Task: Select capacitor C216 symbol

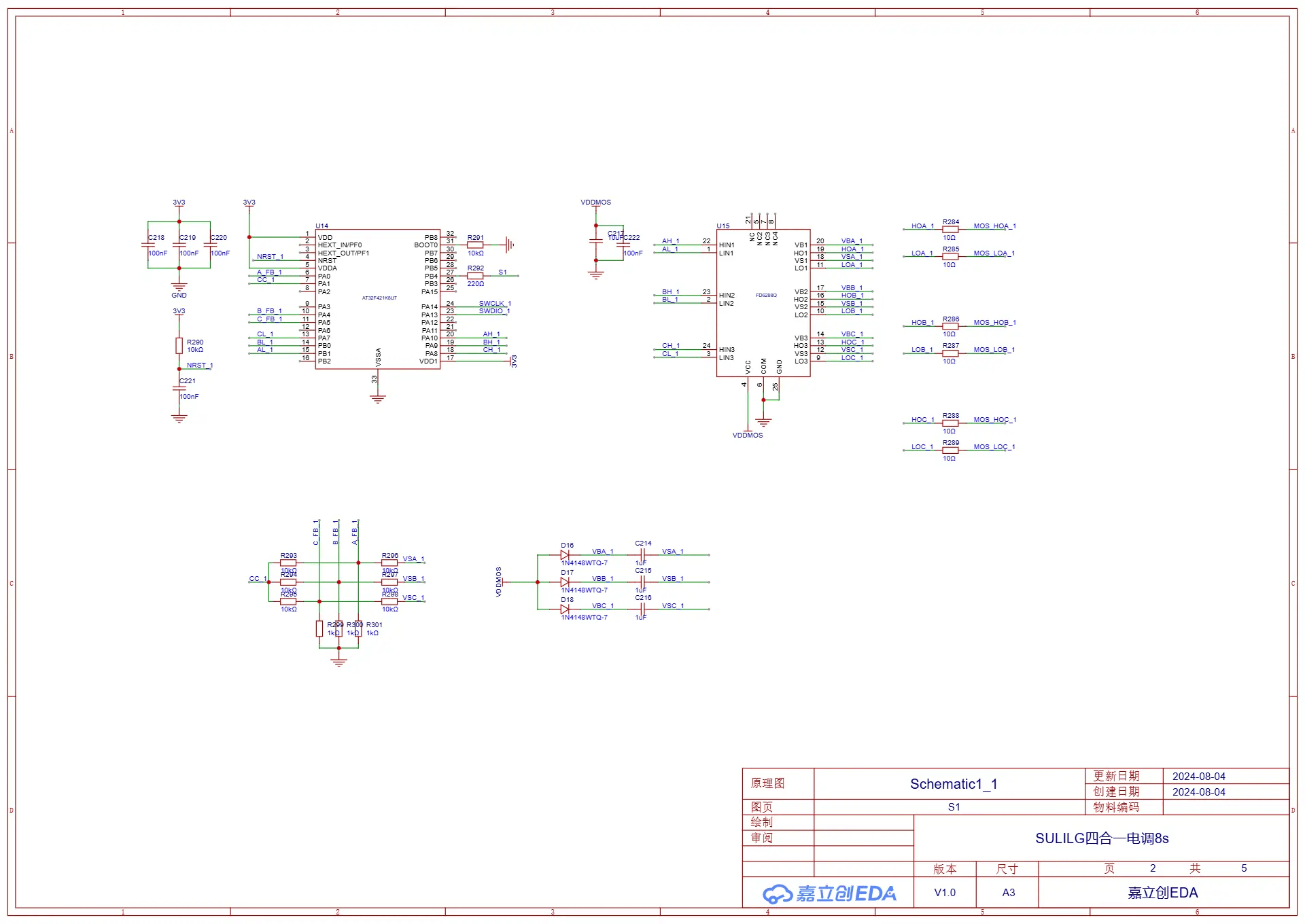Action: pos(642,609)
